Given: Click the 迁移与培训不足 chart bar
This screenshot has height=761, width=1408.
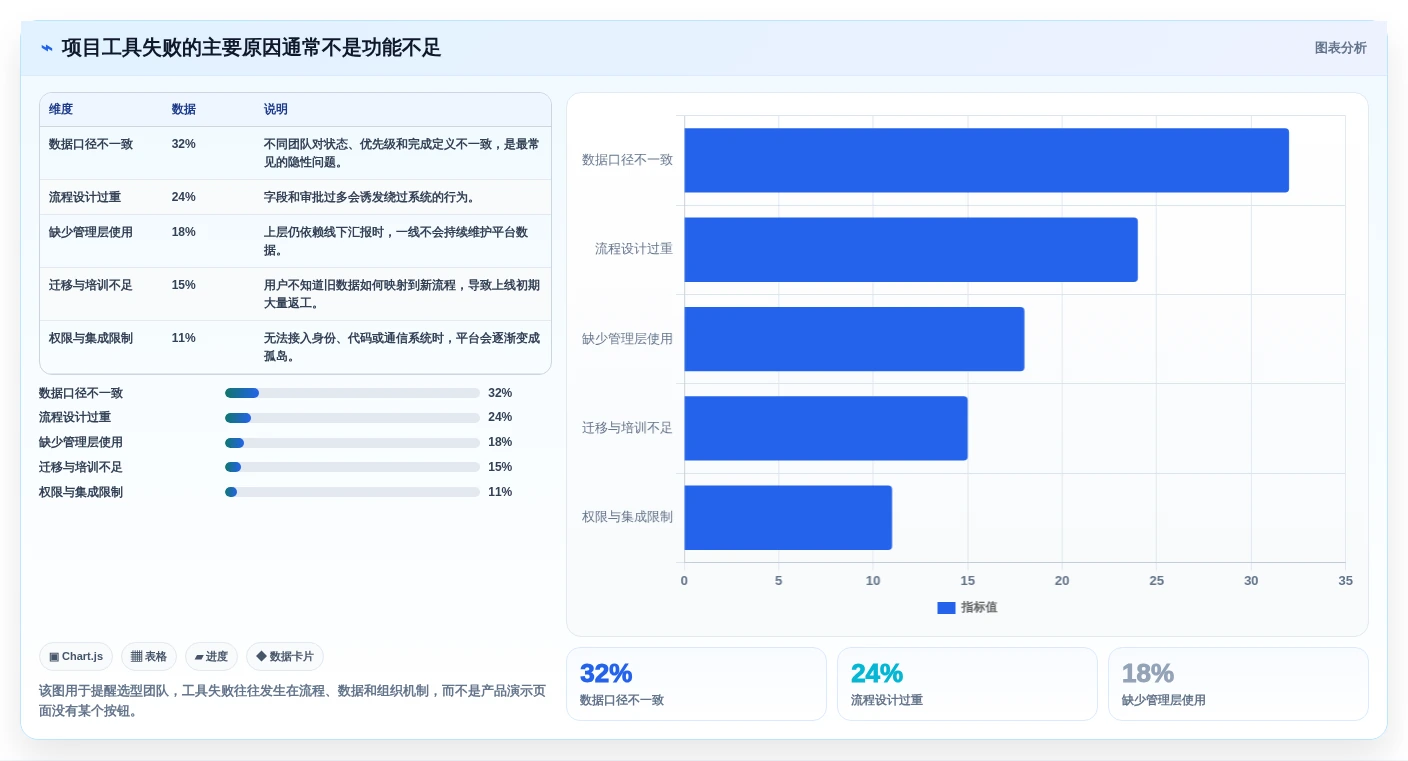Looking at the screenshot, I should point(826,428).
